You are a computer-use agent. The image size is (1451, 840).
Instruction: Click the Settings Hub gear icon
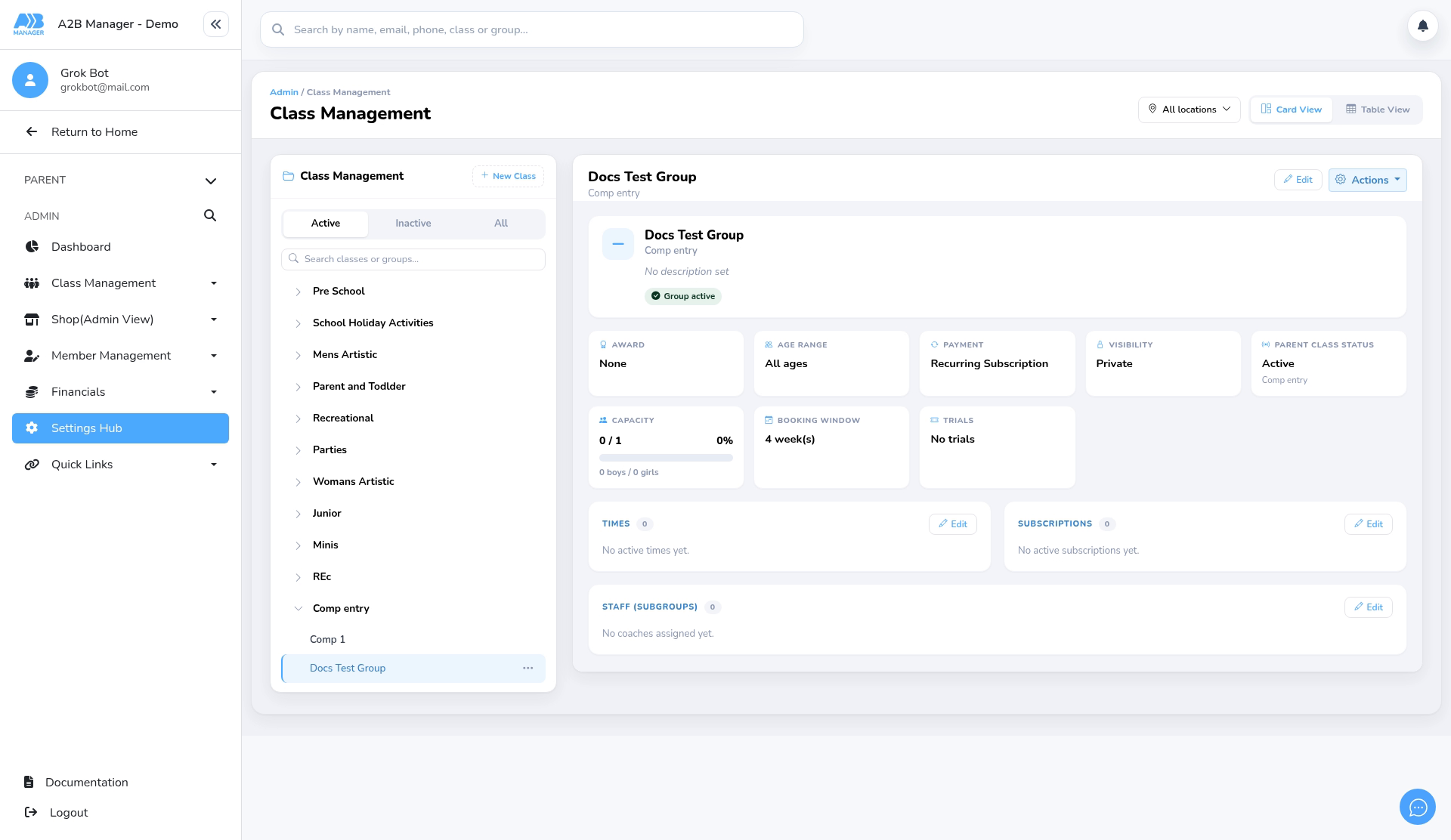click(32, 428)
